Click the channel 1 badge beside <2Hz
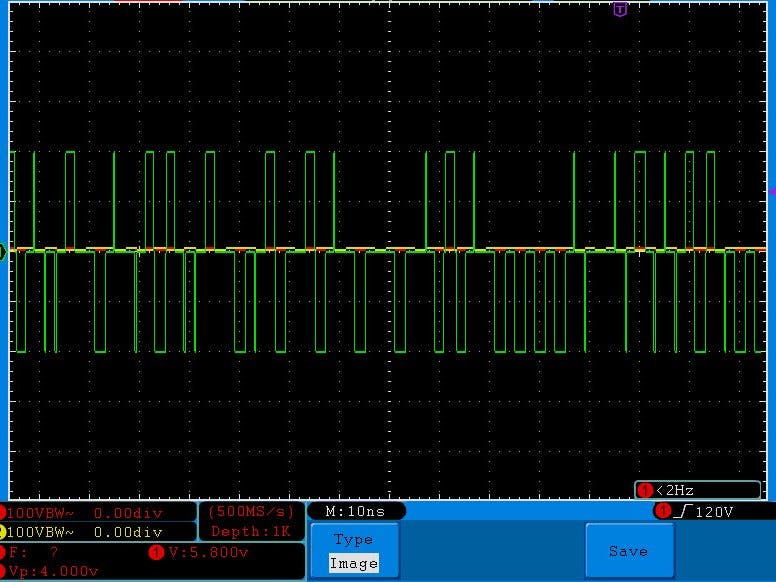The height and width of the screenshot is (582, 776). [645, 490]
